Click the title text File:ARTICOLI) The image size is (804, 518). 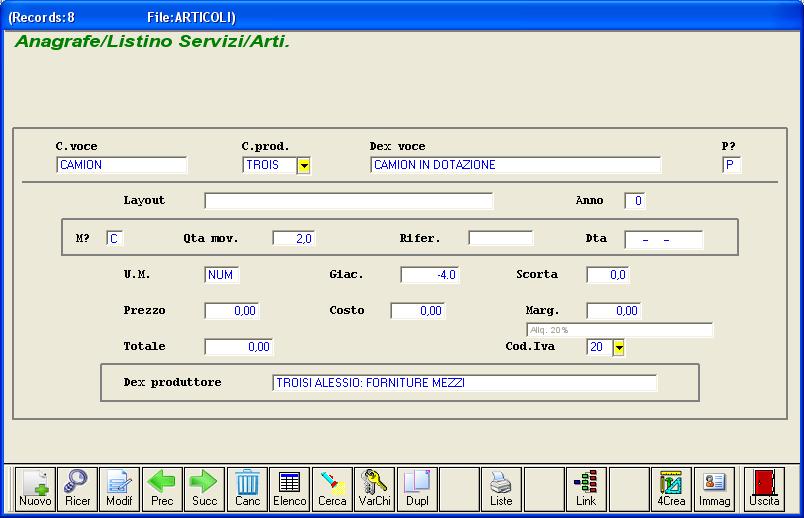click(x=191, y=17)
